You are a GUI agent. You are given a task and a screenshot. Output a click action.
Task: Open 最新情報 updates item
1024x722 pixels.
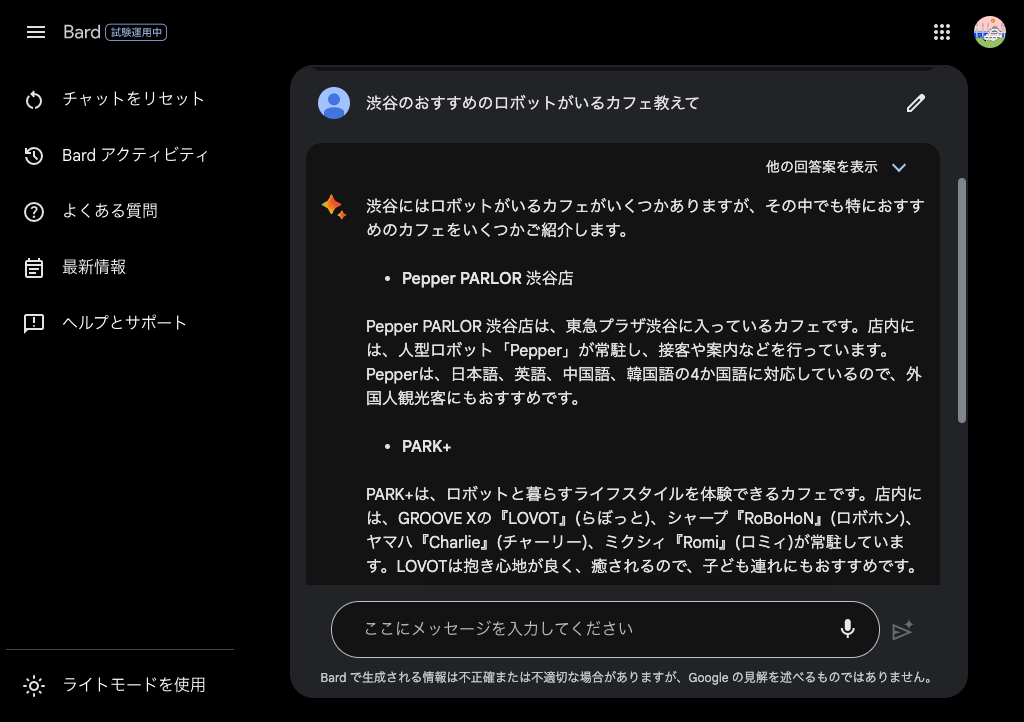94,267
